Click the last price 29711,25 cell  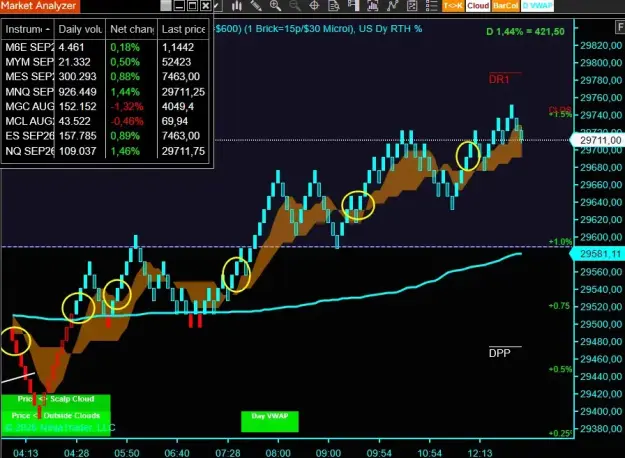tap(183, 92)
